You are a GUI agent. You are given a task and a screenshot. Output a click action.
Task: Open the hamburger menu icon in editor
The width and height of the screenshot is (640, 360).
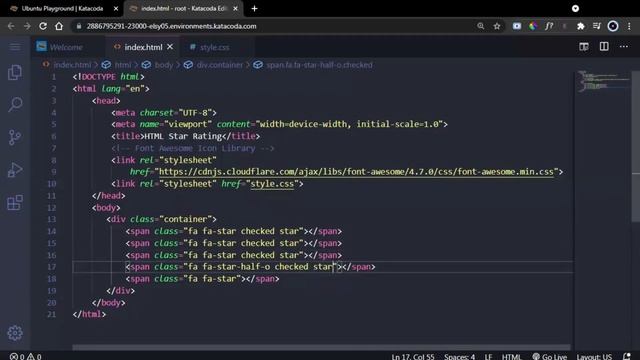coord(15,47)
